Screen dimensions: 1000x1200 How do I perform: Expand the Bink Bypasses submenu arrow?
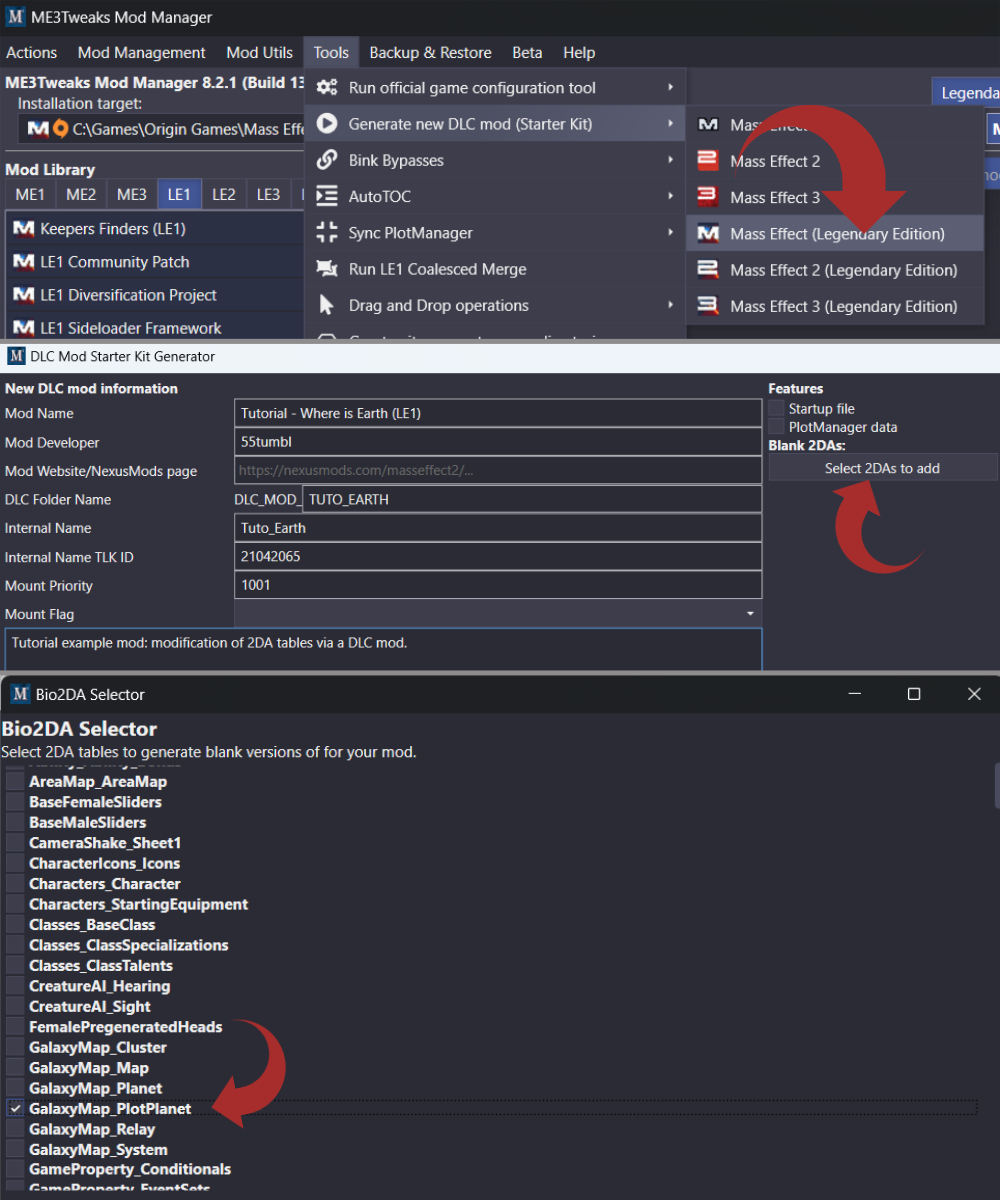point(671,160)
